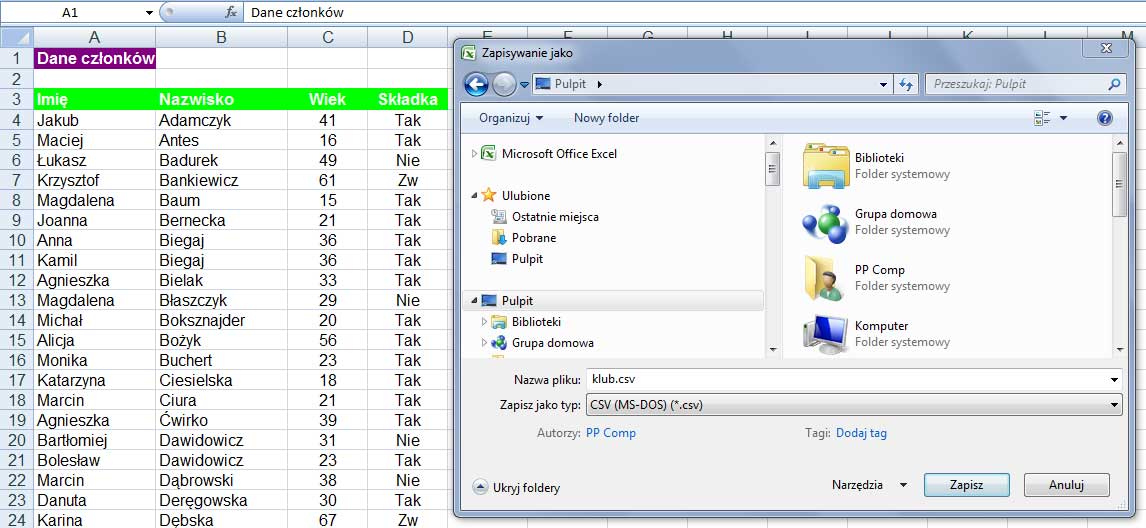Click the Anuluj button
Image resolution: width=1146 pixels, height=528 pixels.
coord(1066,485)
